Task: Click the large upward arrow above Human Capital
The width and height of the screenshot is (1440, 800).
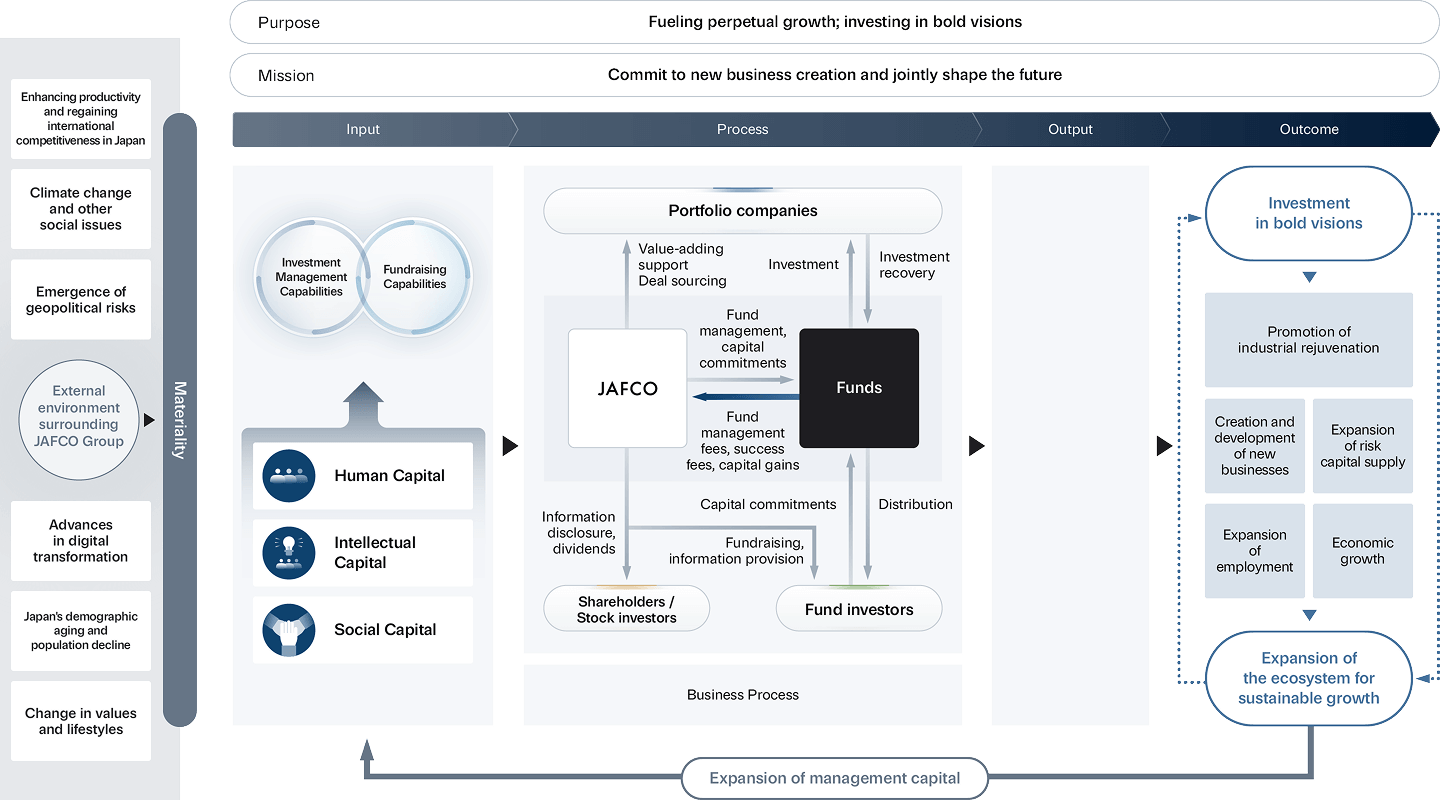Action: [x=362, y=407]
